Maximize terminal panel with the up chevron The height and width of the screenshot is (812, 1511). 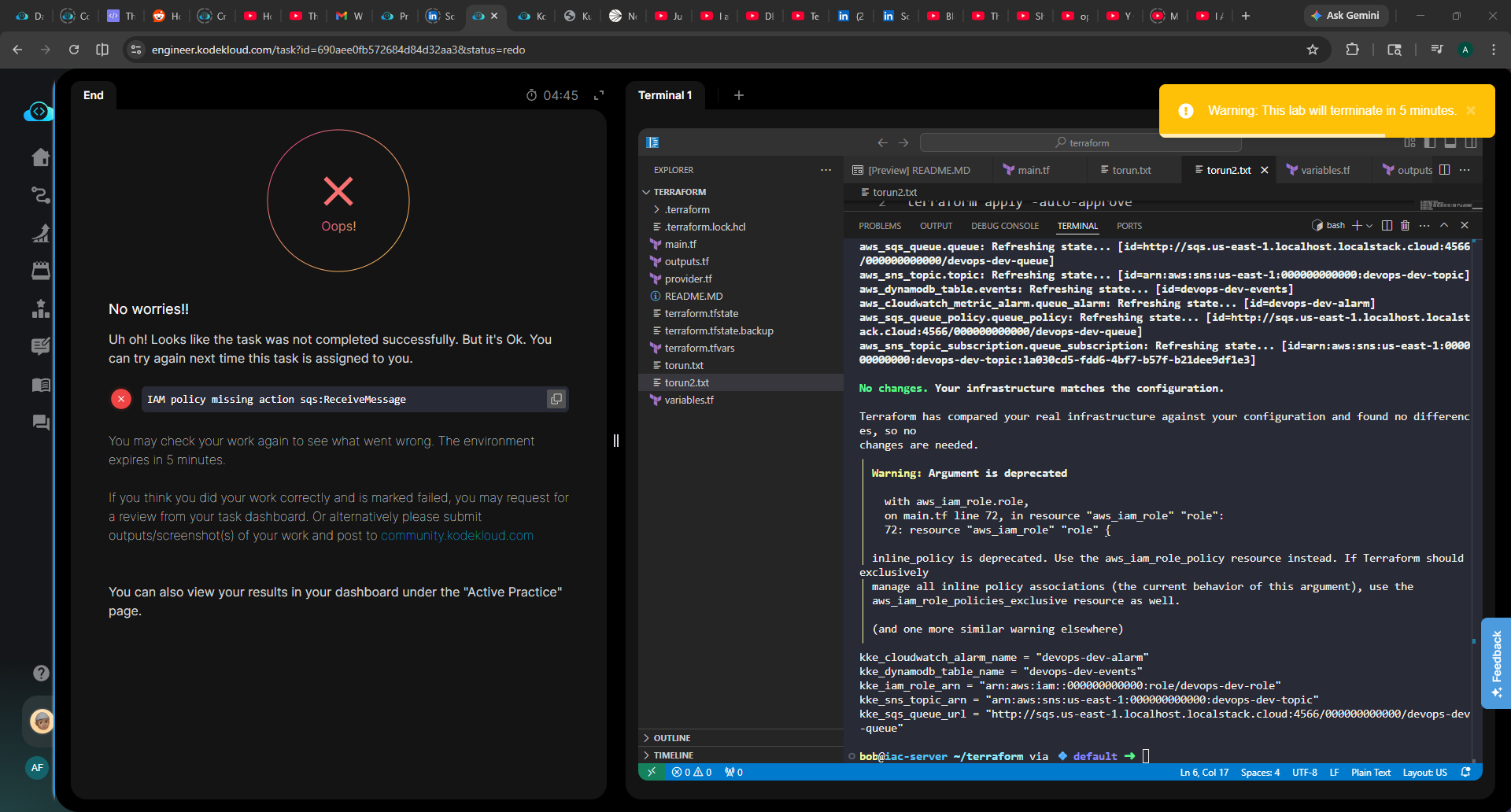click(x=1444, y=226)
